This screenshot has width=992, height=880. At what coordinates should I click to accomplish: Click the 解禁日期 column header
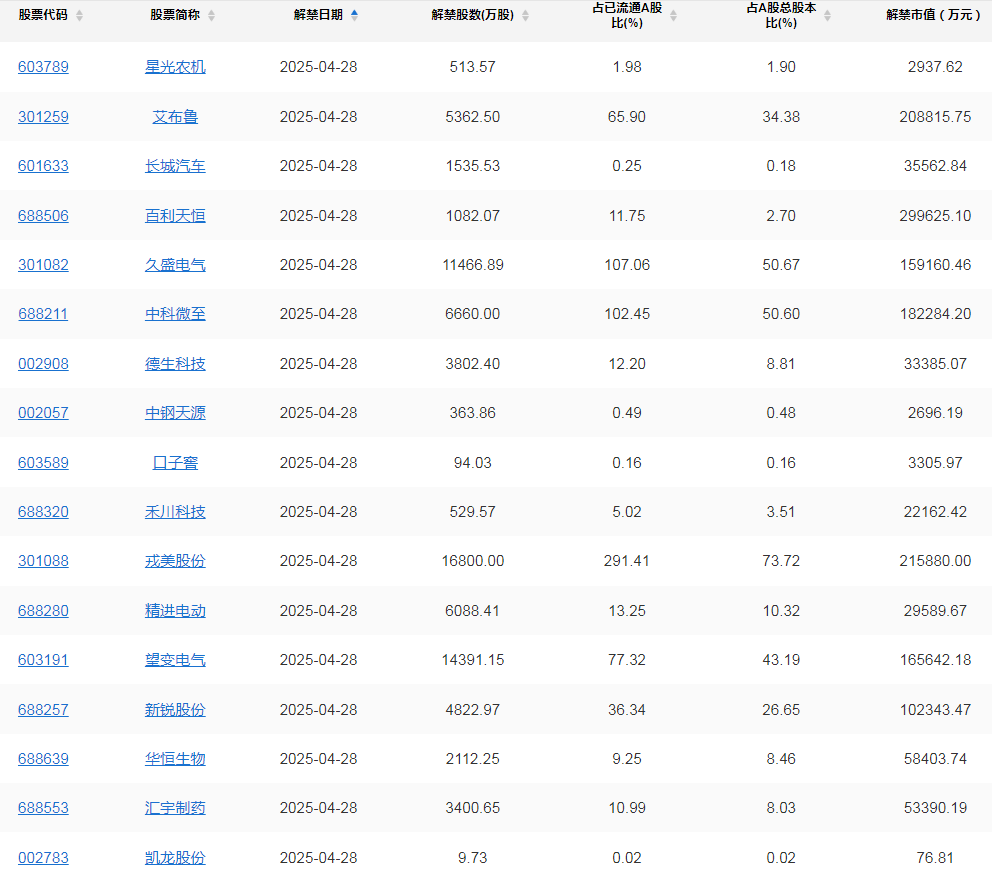(x=318, y=15)
